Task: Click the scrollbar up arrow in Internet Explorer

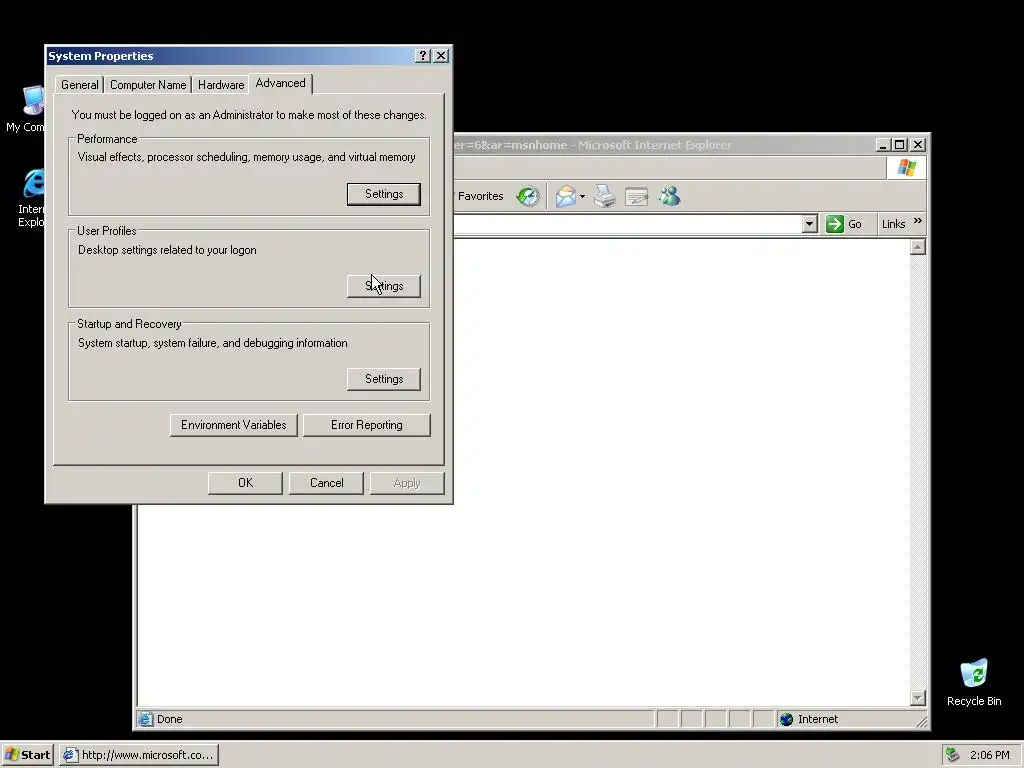Action: coord(918,247)
